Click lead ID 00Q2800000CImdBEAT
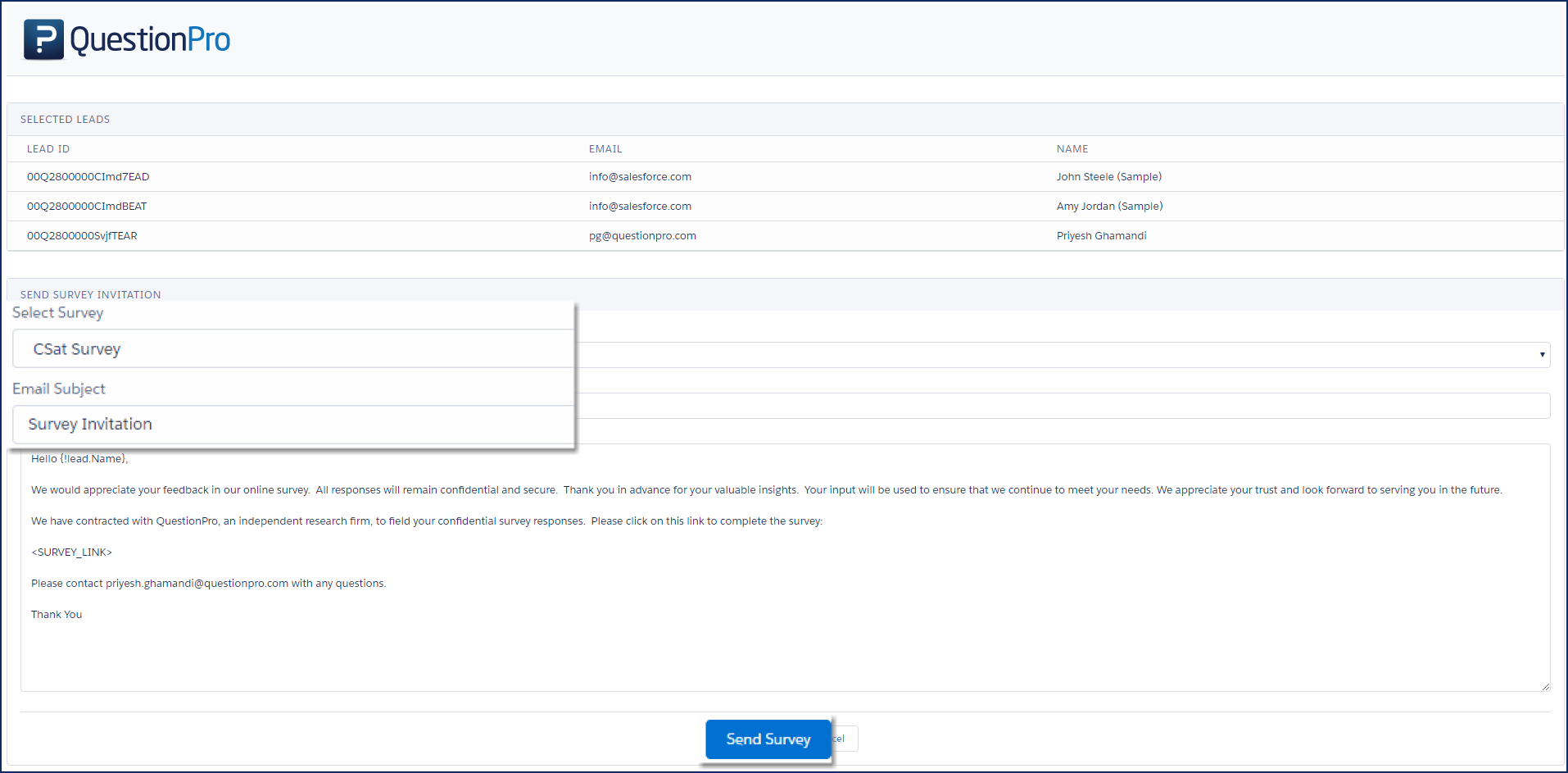This screenshot has height=773, width=1568. point(87,207)
